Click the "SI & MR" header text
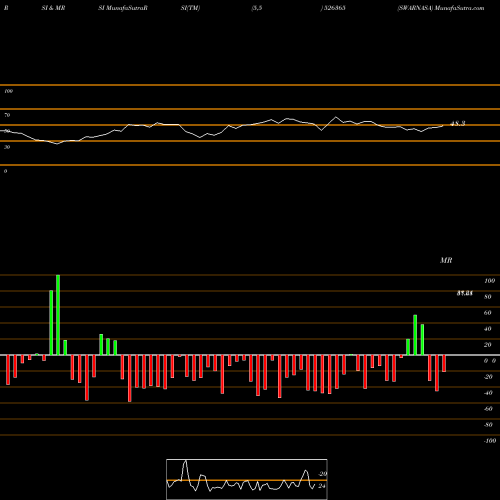 [x=53, y=8]
